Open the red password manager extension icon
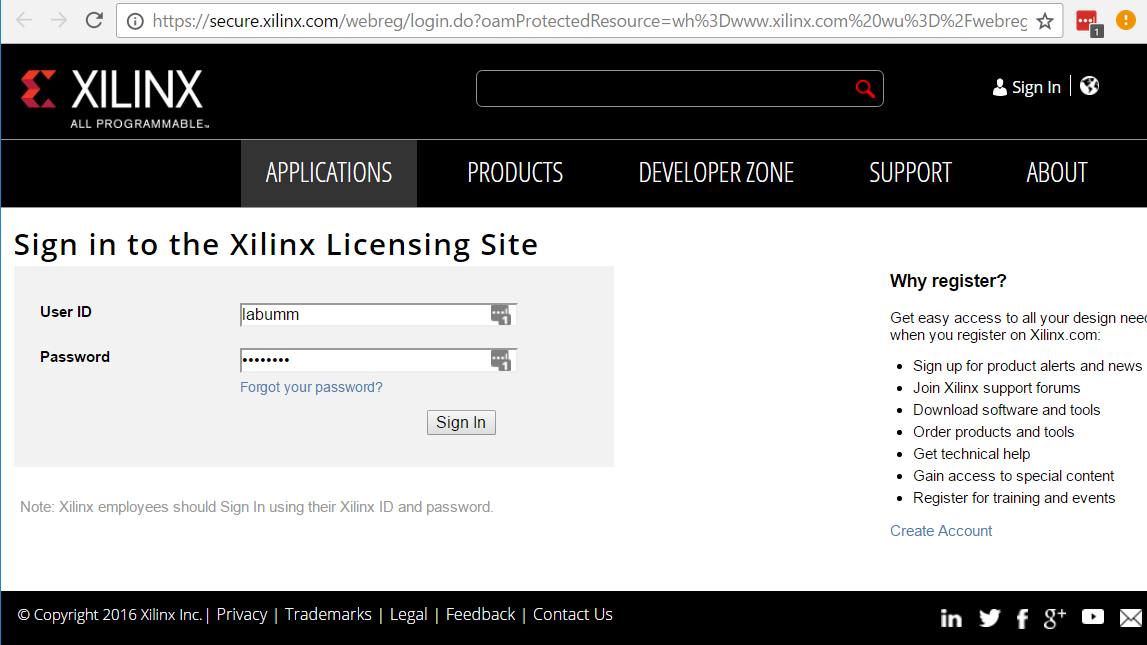The height and width of the screenshot is (645, 1147). coord(1088,22)
